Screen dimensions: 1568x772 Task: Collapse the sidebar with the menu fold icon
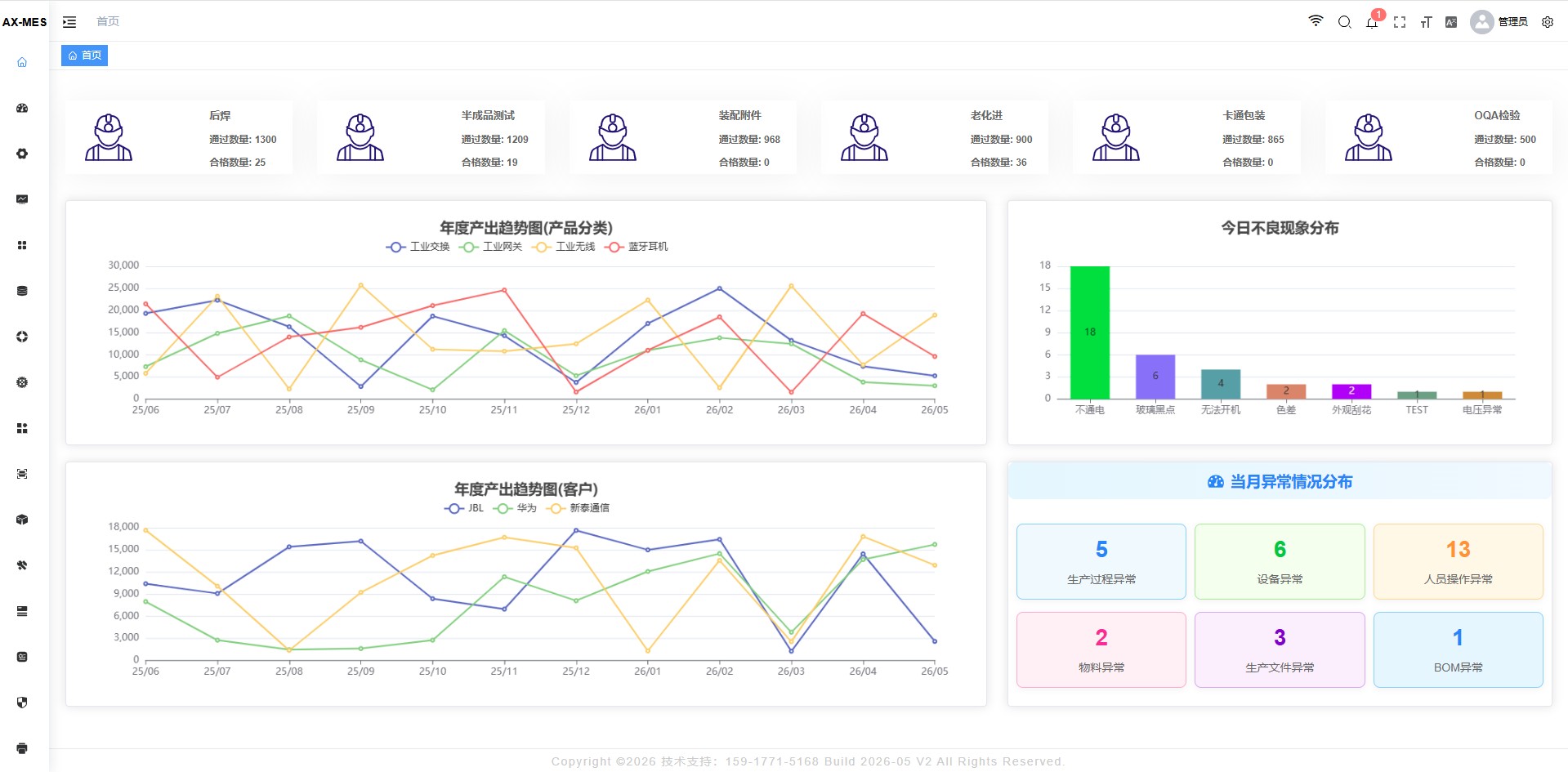pyautogui.click(x=69, y=22)
